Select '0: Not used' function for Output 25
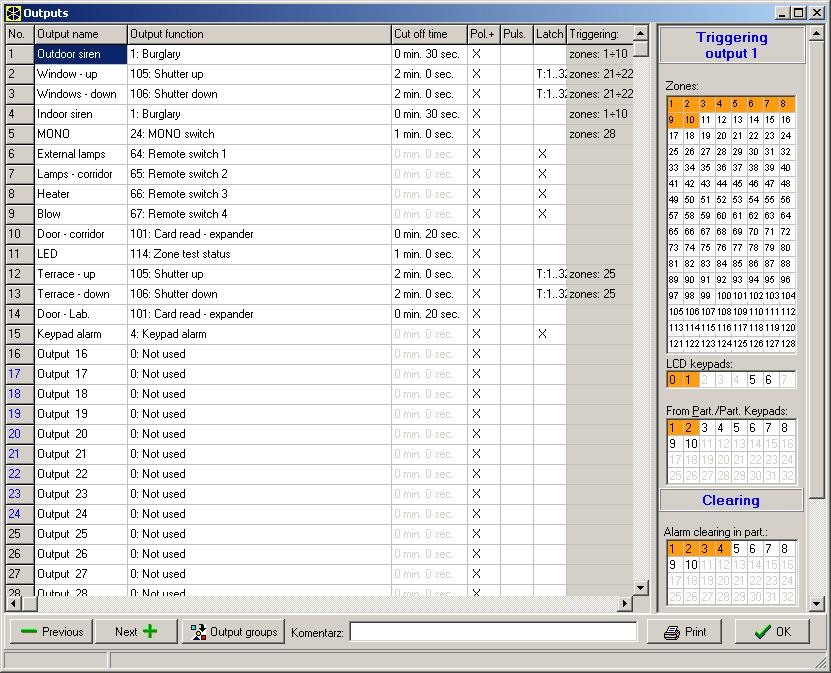 point(260,534)
